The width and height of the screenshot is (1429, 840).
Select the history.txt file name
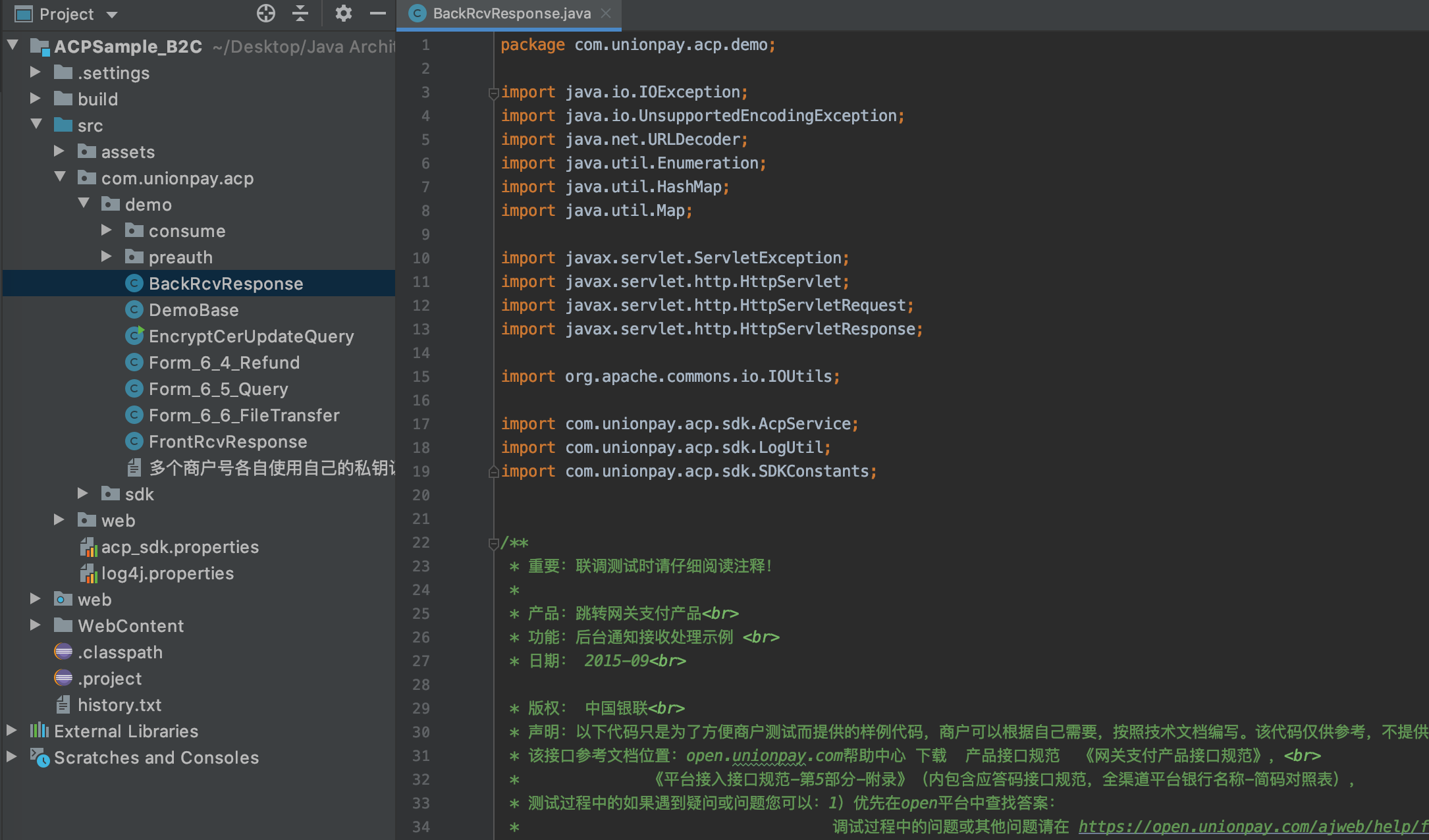(x=119, y=704)
